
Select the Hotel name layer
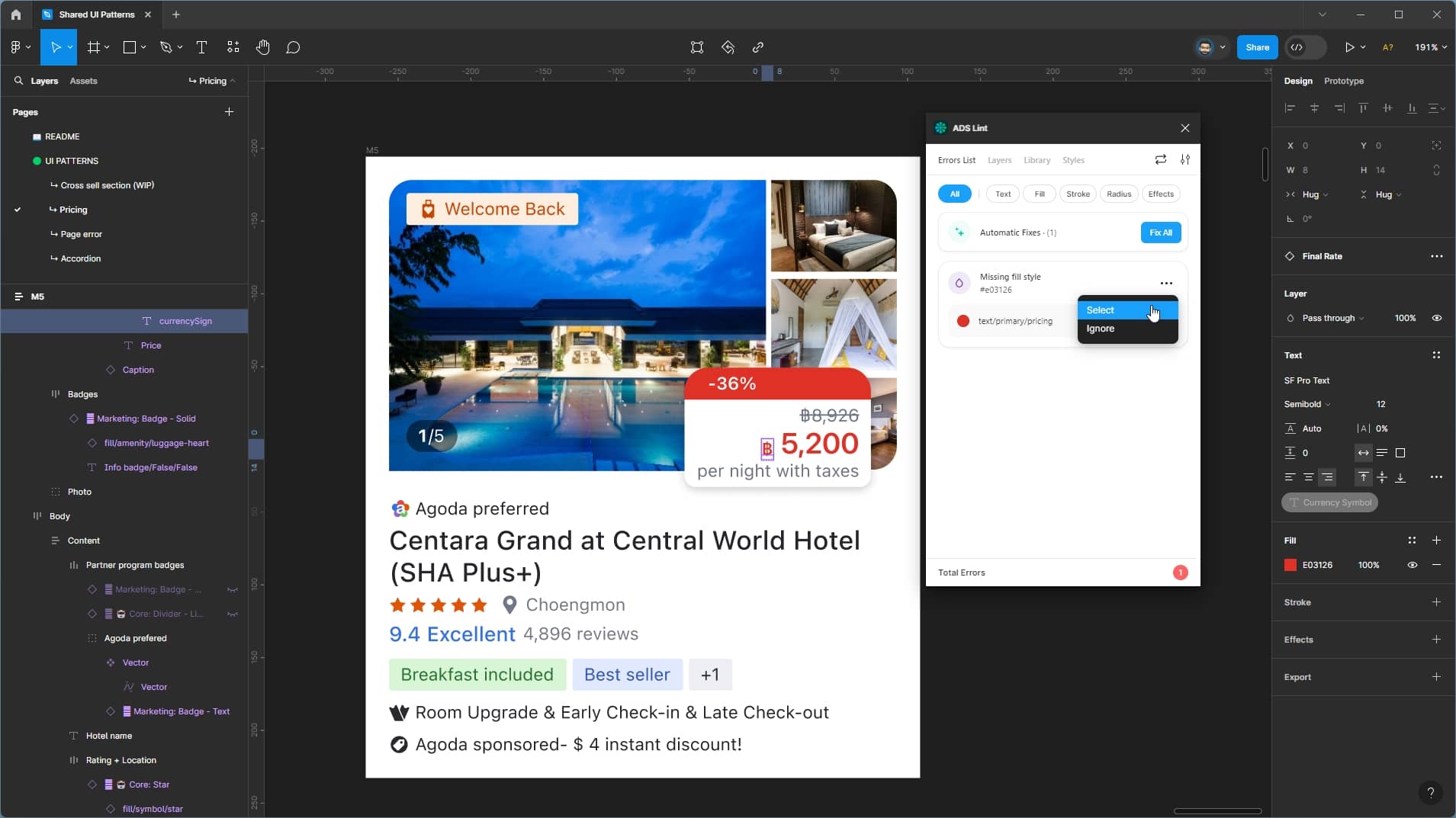(109, 736)
